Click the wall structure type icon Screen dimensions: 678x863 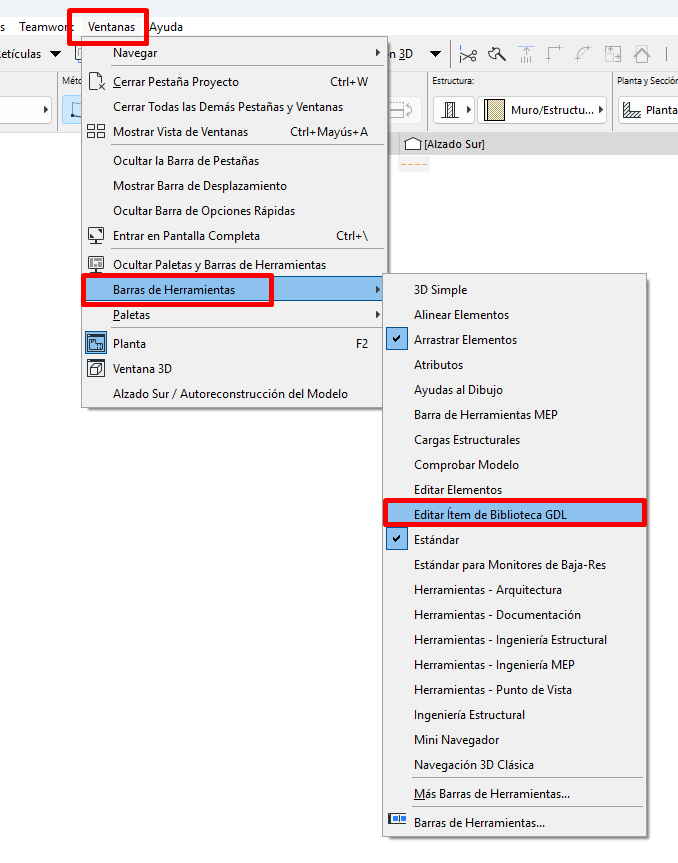(x=450, y=110)
